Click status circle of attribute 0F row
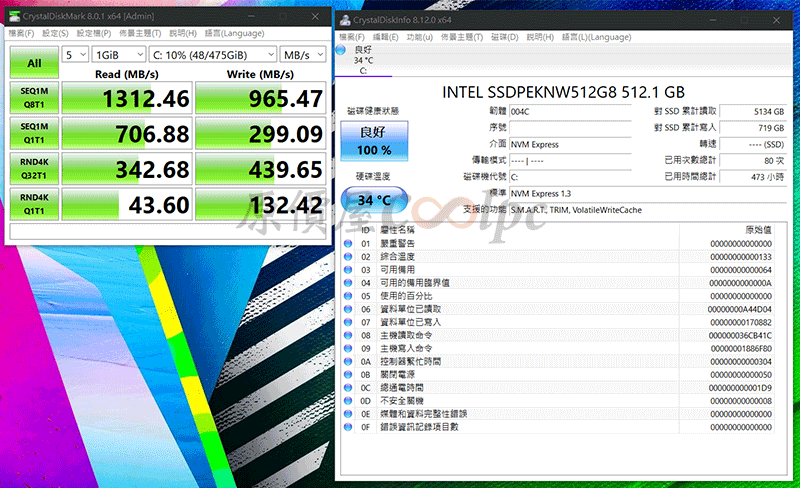Viewport: 800px width, 488px height. tap(348, 427)
